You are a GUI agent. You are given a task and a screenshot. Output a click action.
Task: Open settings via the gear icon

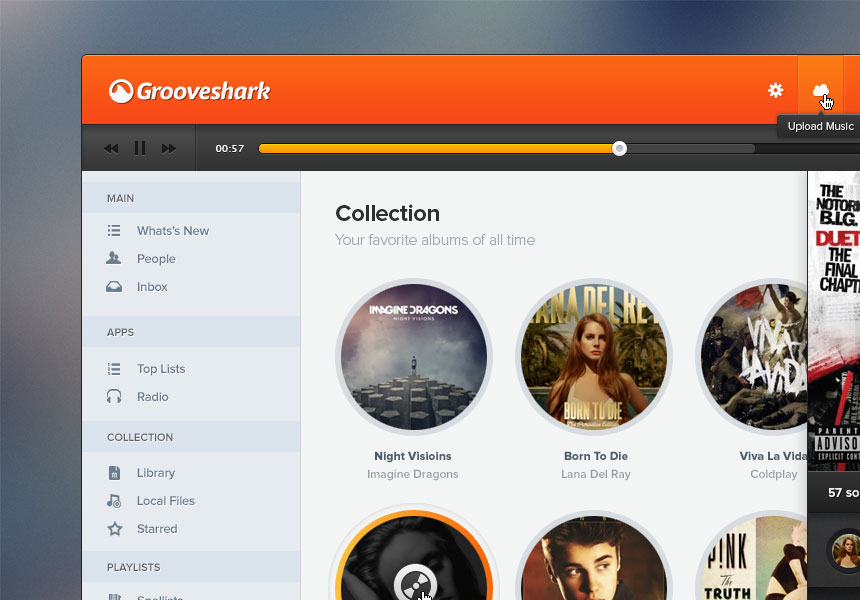[x=775, y=90]
